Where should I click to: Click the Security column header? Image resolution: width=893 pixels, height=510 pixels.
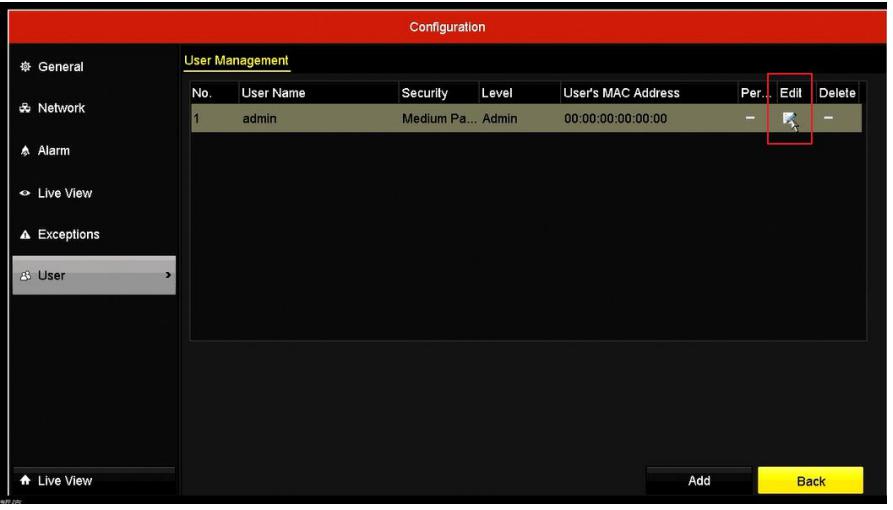coord(425,93)
